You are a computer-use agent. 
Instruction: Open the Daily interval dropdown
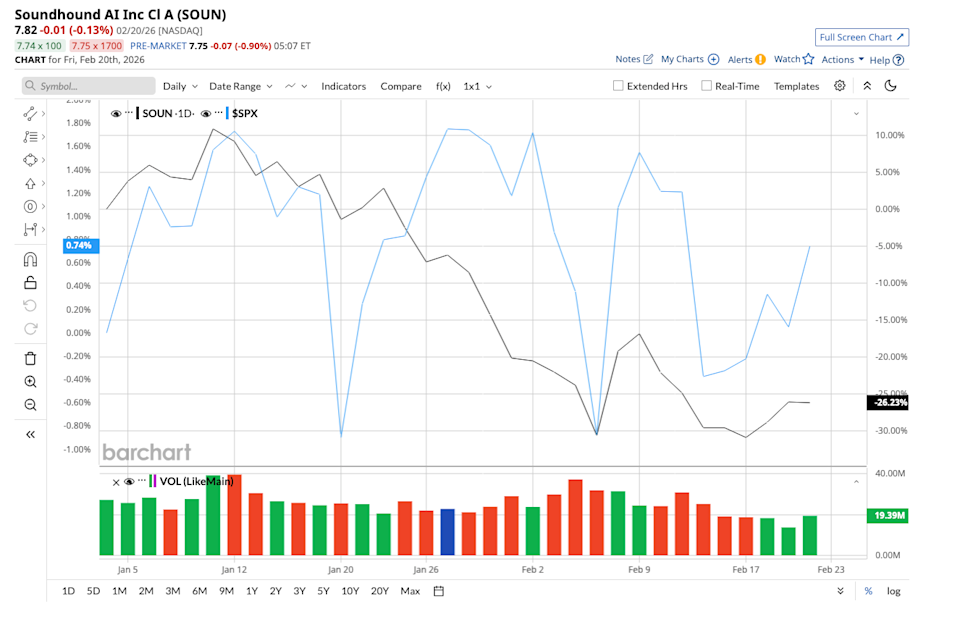[x=180, y=86]
